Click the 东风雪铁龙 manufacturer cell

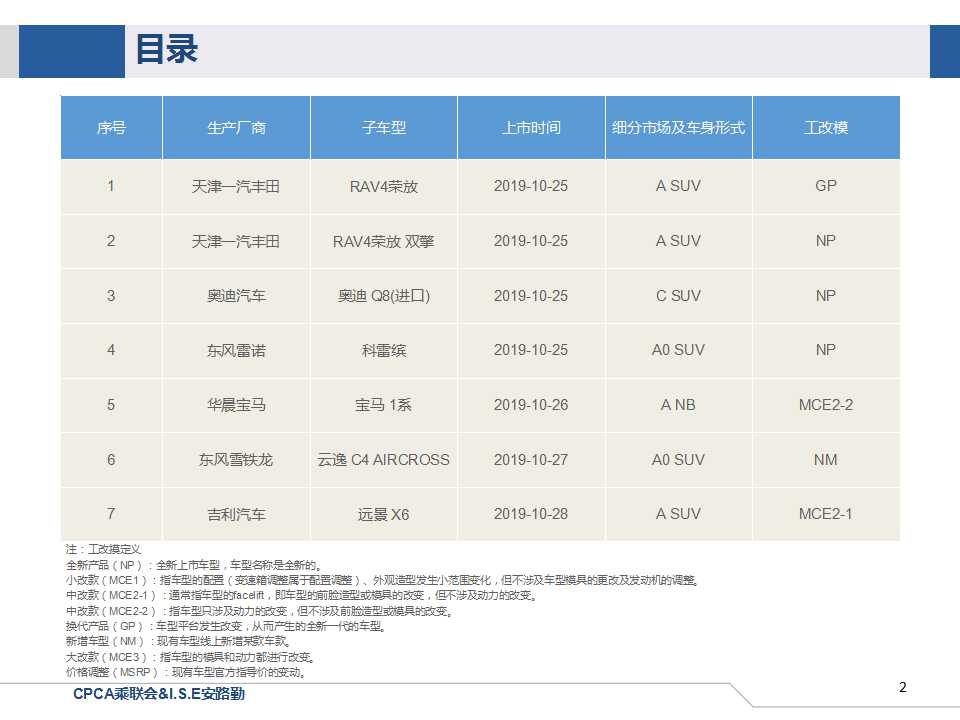click(236, 460)
